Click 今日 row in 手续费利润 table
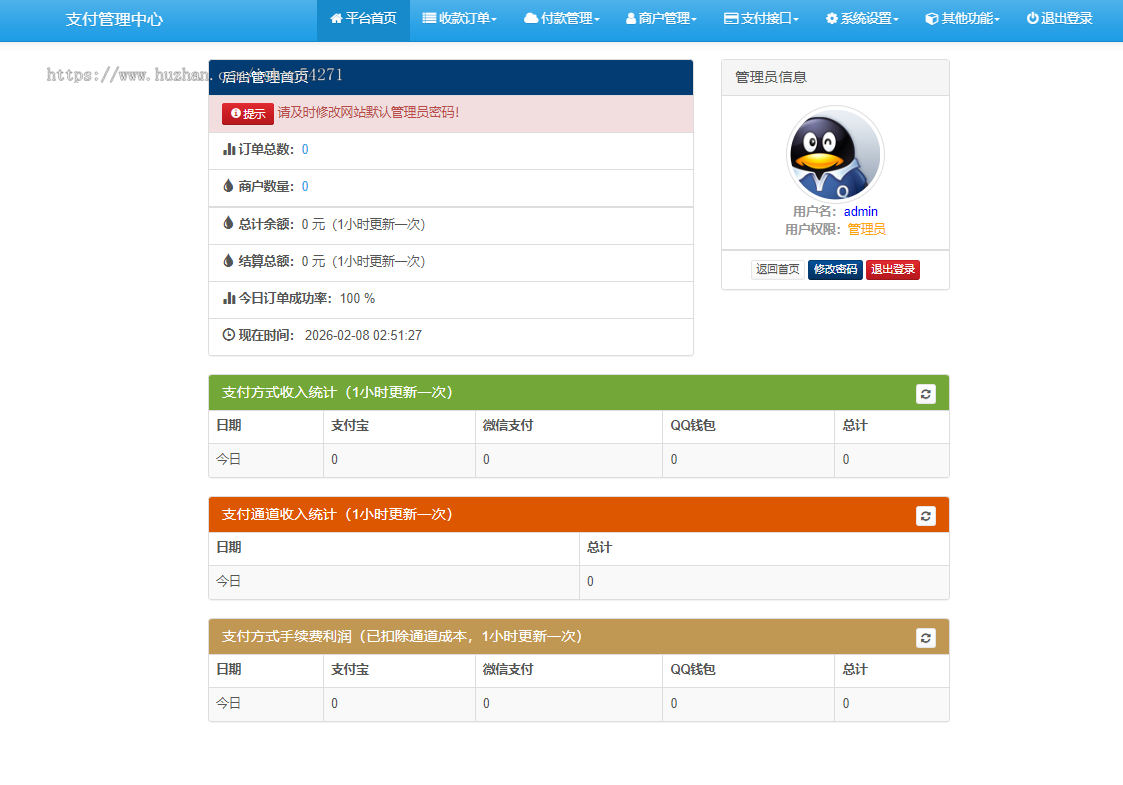 click(x=579, y=704)
